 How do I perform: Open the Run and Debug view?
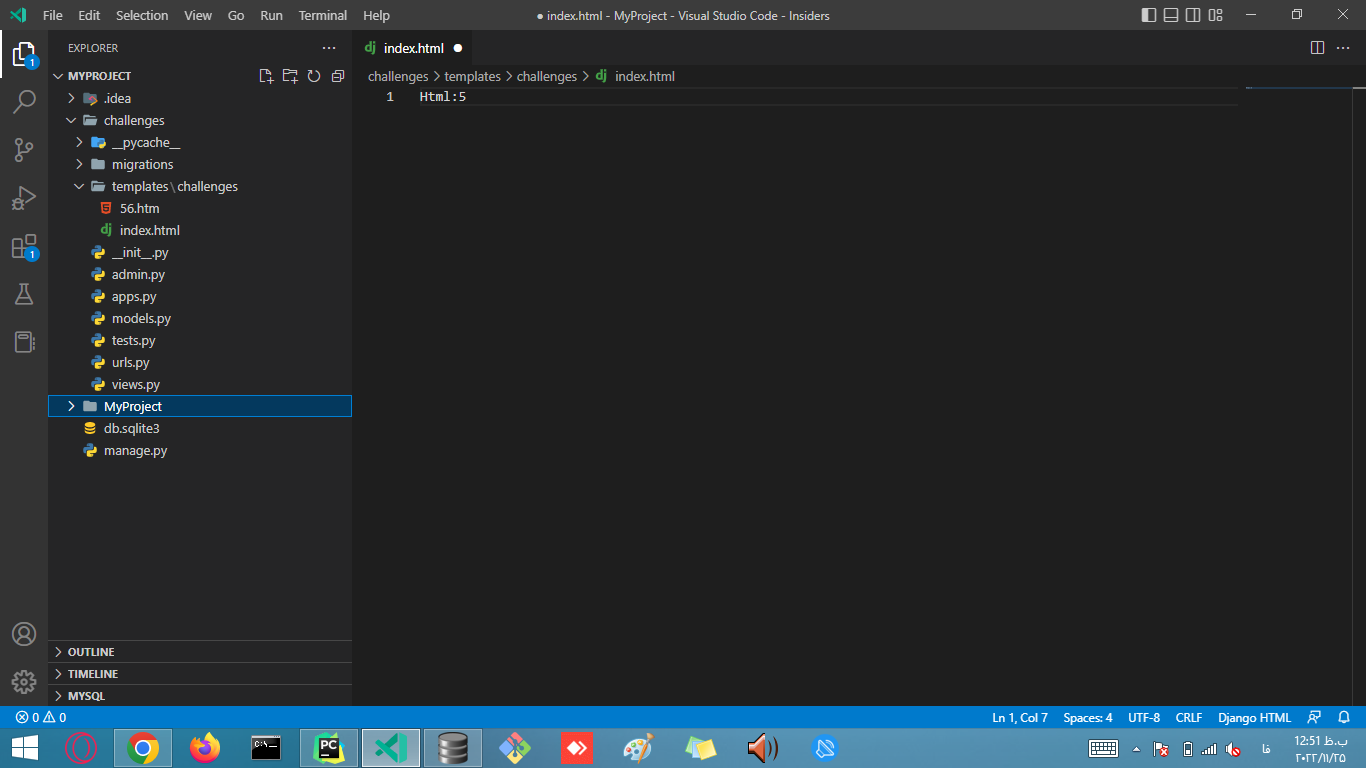[x=24, y=198]
